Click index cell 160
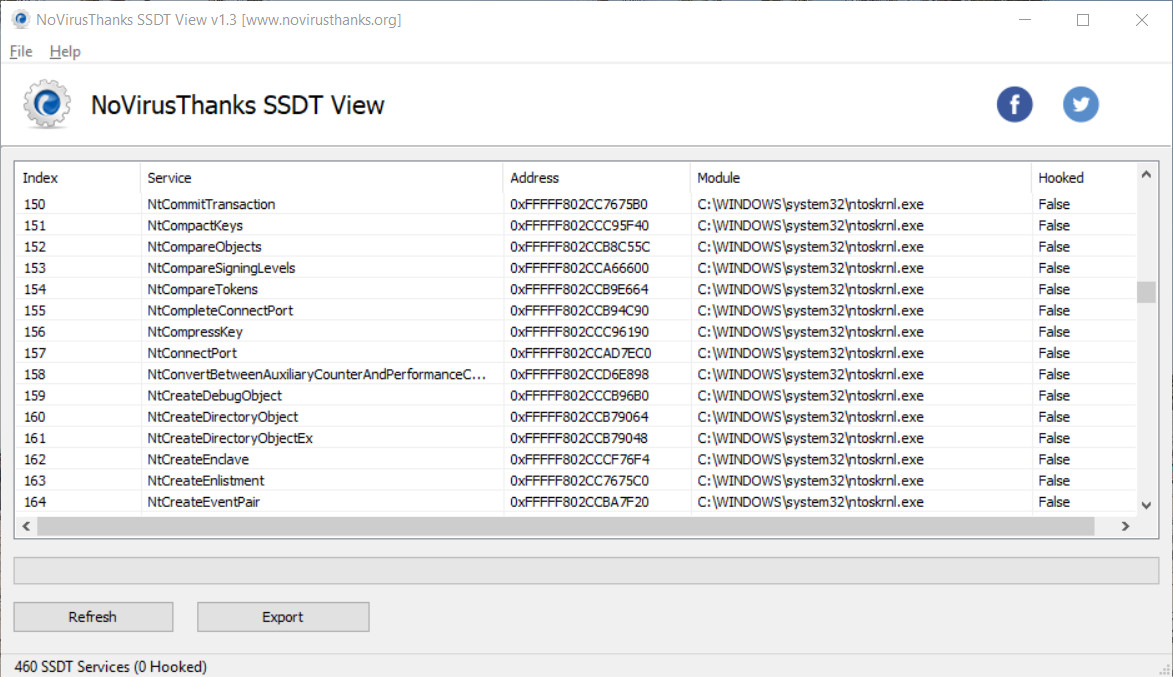 coord(34,417)
